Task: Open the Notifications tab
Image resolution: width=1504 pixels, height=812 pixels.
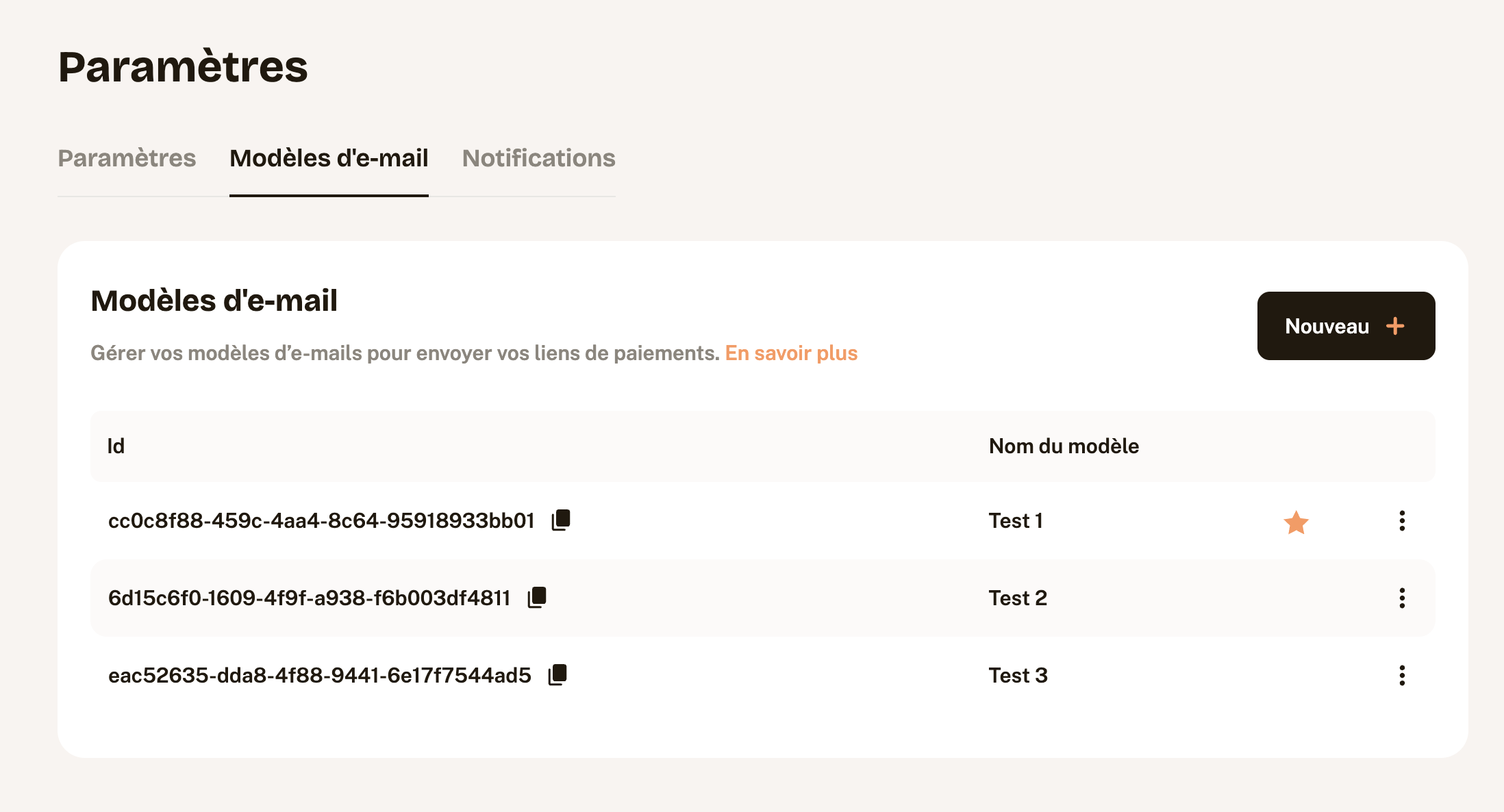Action: 538,158
